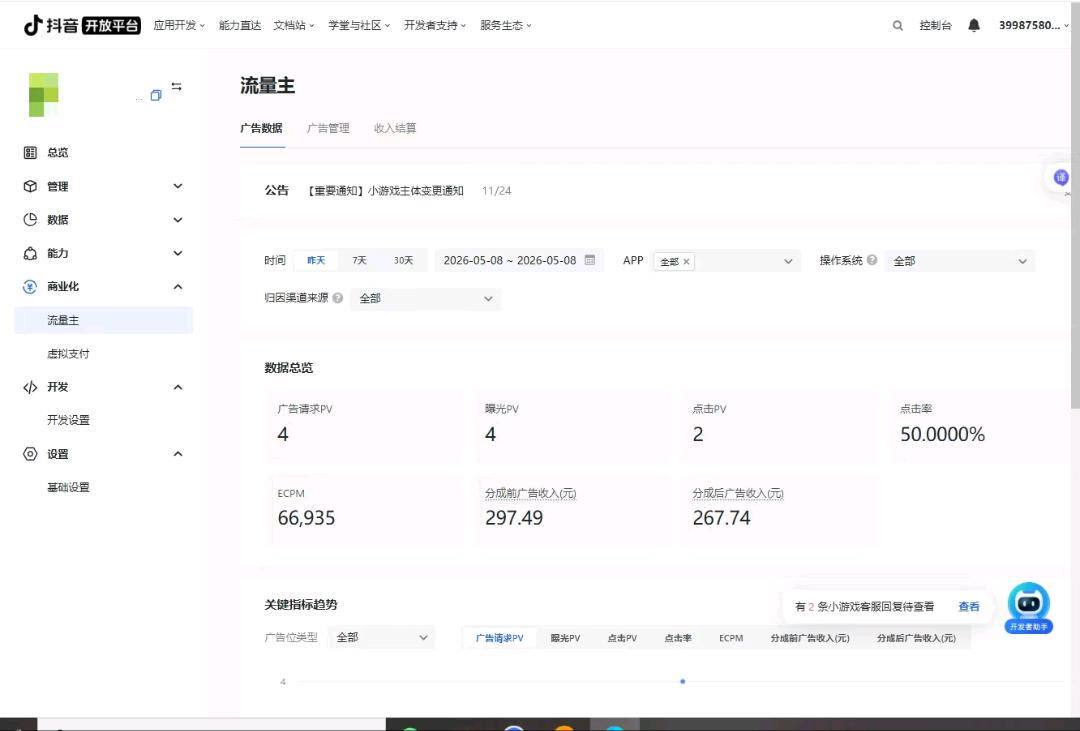The image size is (1080, 731).
Task: Open the 归因渠道来源 dropdown
Action: coord(426,298)
